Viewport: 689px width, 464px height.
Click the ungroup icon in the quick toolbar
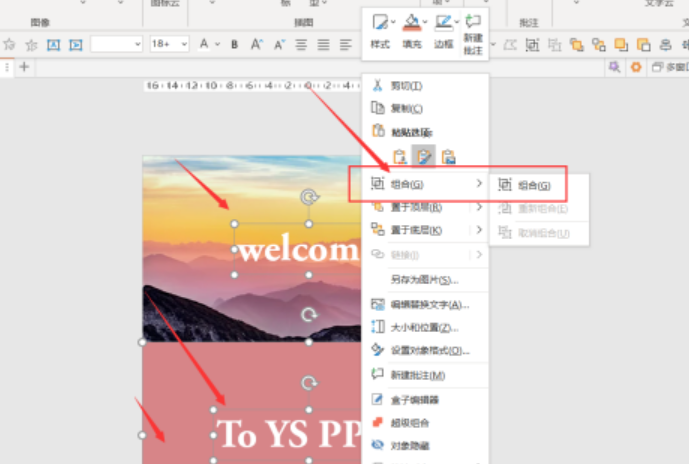555,44
